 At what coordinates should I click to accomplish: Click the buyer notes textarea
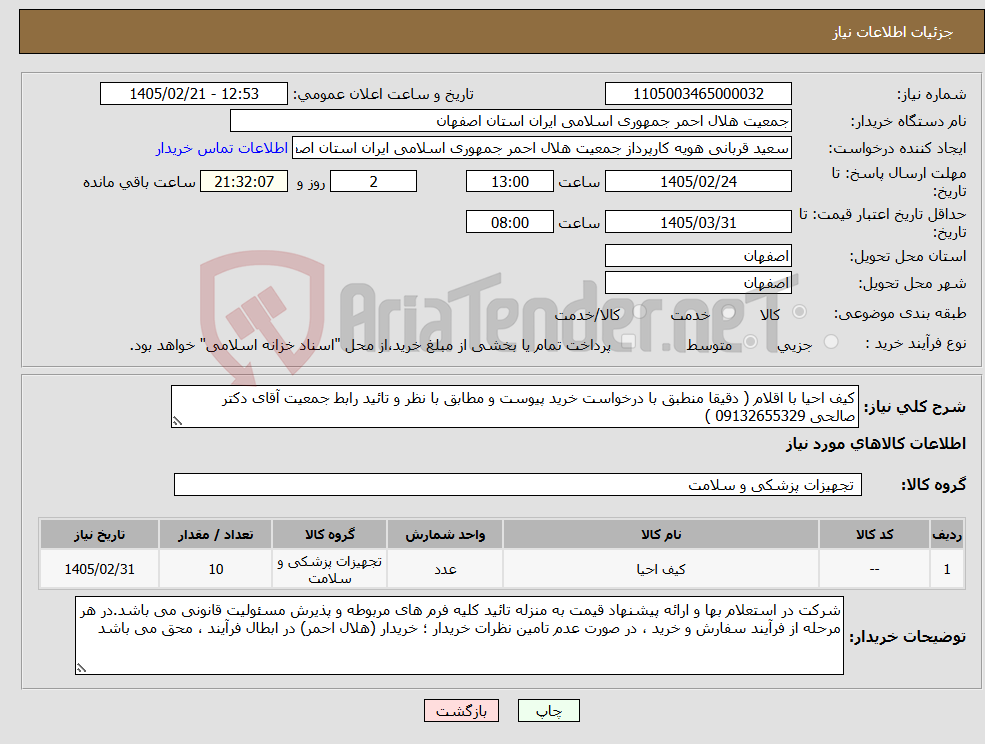(x=459, y=636)
